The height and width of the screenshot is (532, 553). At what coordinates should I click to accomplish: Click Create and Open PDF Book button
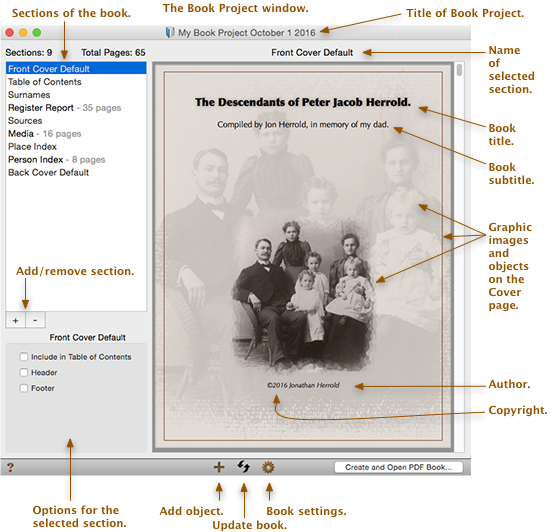coord(399,467)
